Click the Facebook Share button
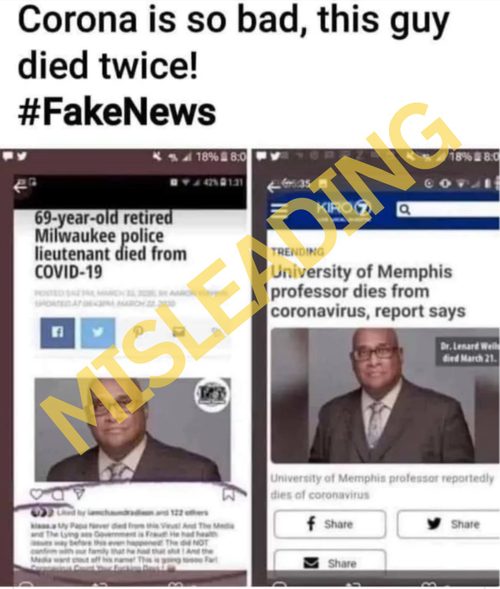 [330, 524]
